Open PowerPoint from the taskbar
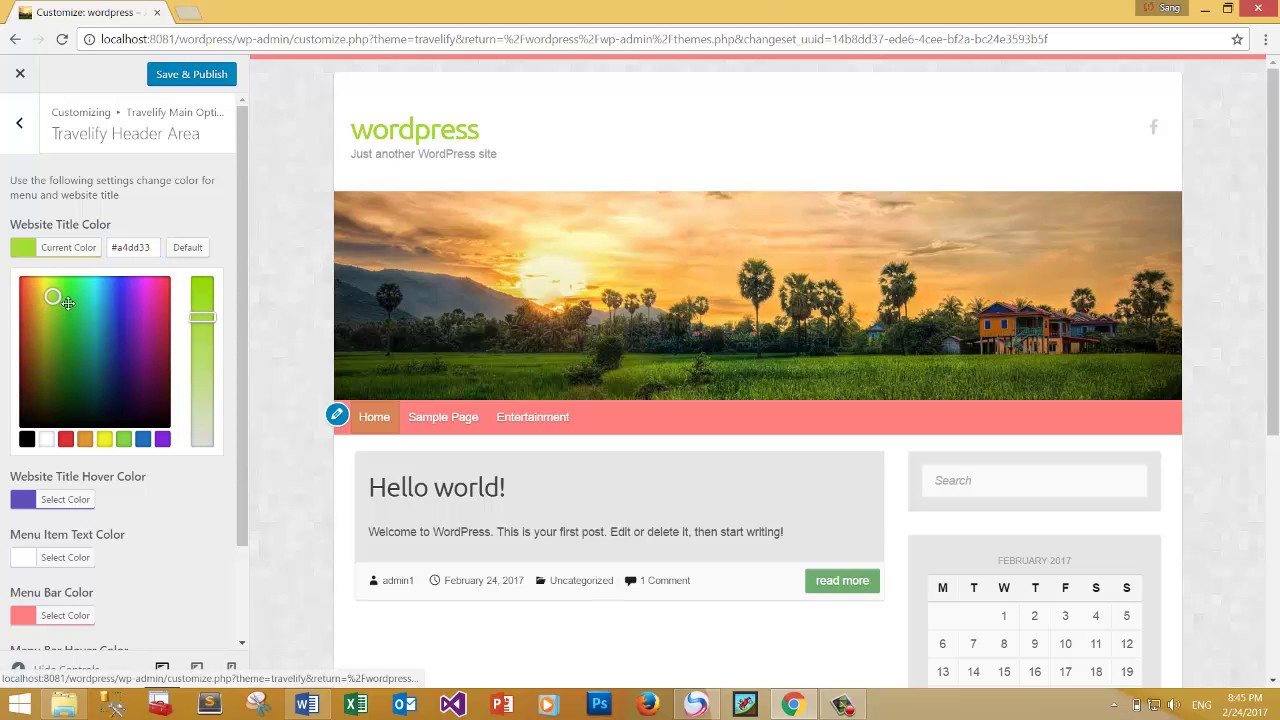 coord(502,704)
